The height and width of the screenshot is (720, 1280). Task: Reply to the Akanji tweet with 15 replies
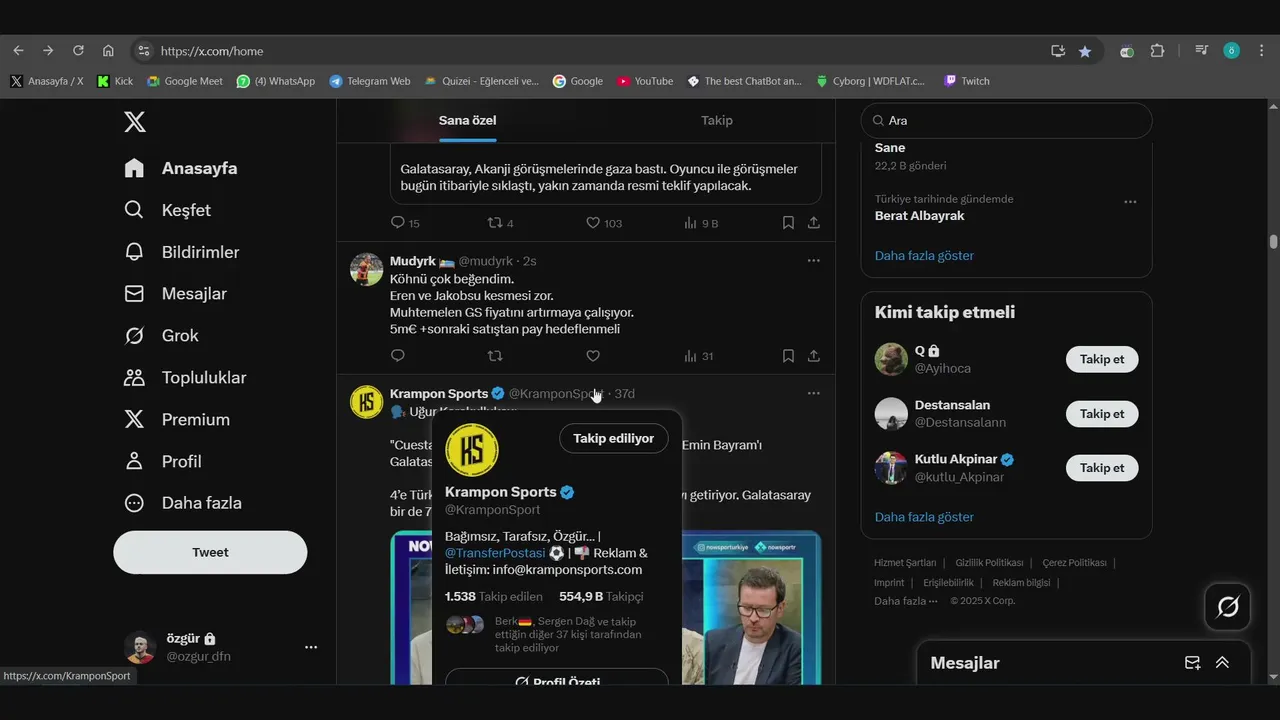coord(404,223)
